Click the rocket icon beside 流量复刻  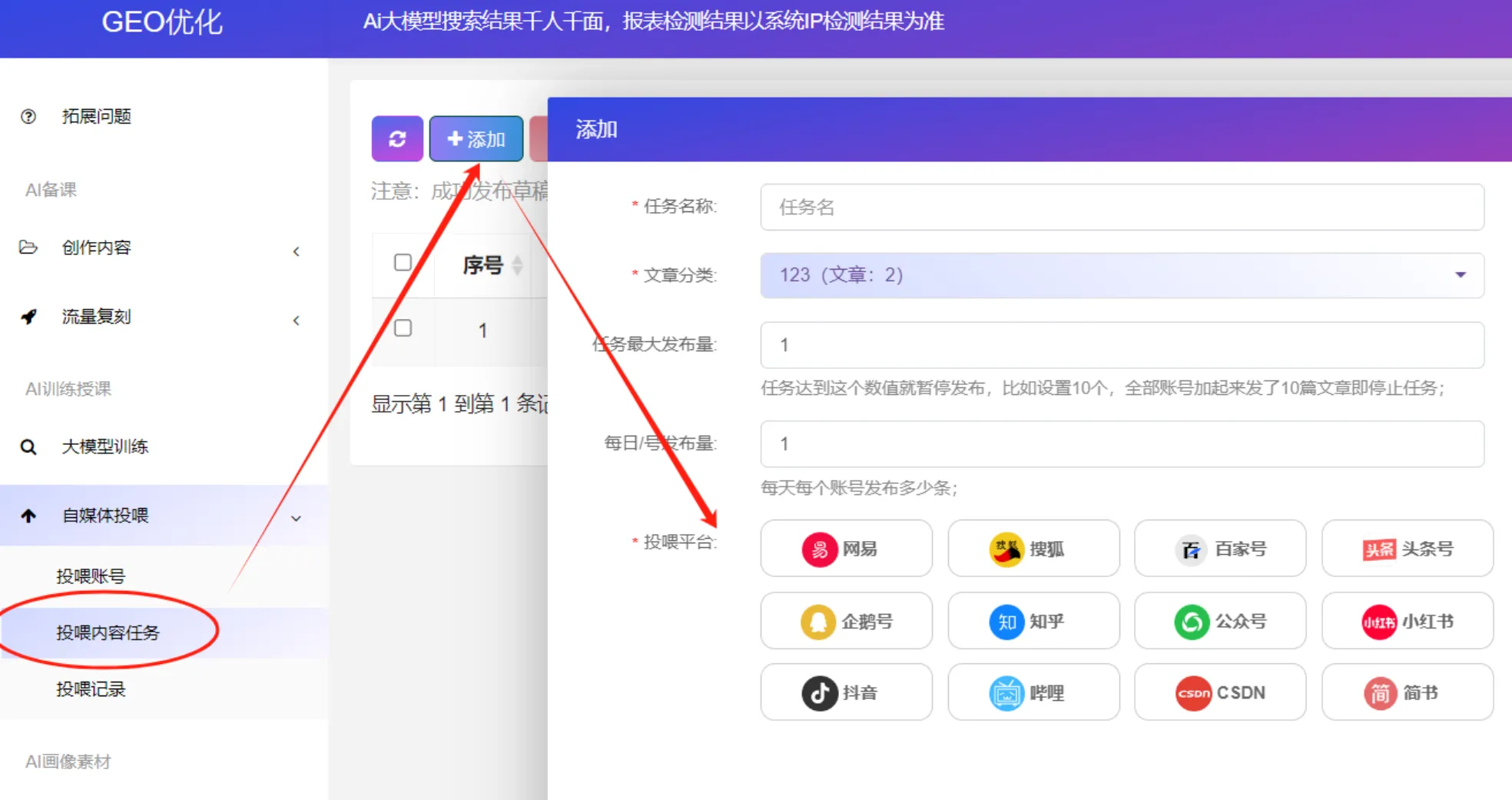28,317
